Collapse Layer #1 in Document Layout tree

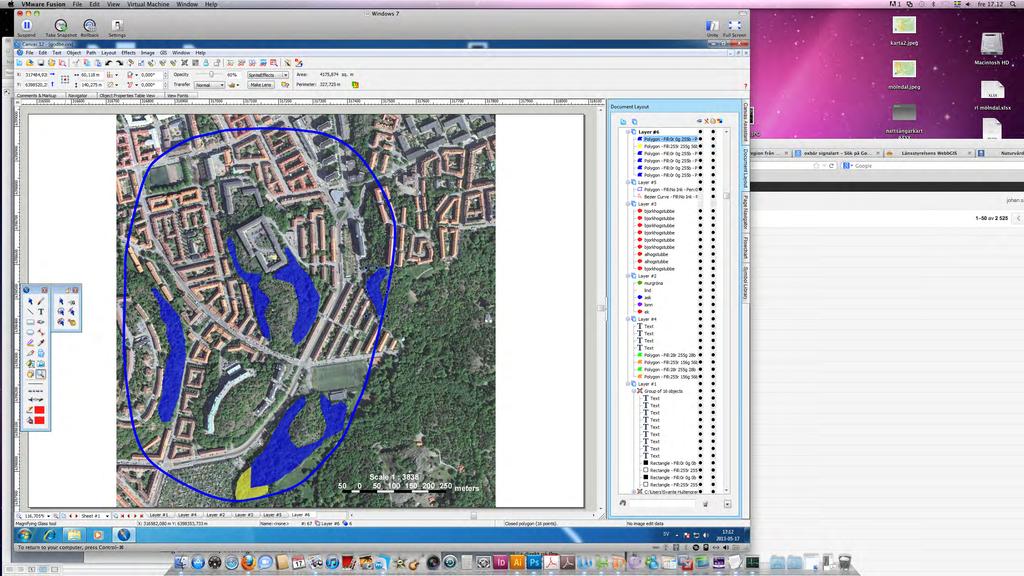pos(628,384)
